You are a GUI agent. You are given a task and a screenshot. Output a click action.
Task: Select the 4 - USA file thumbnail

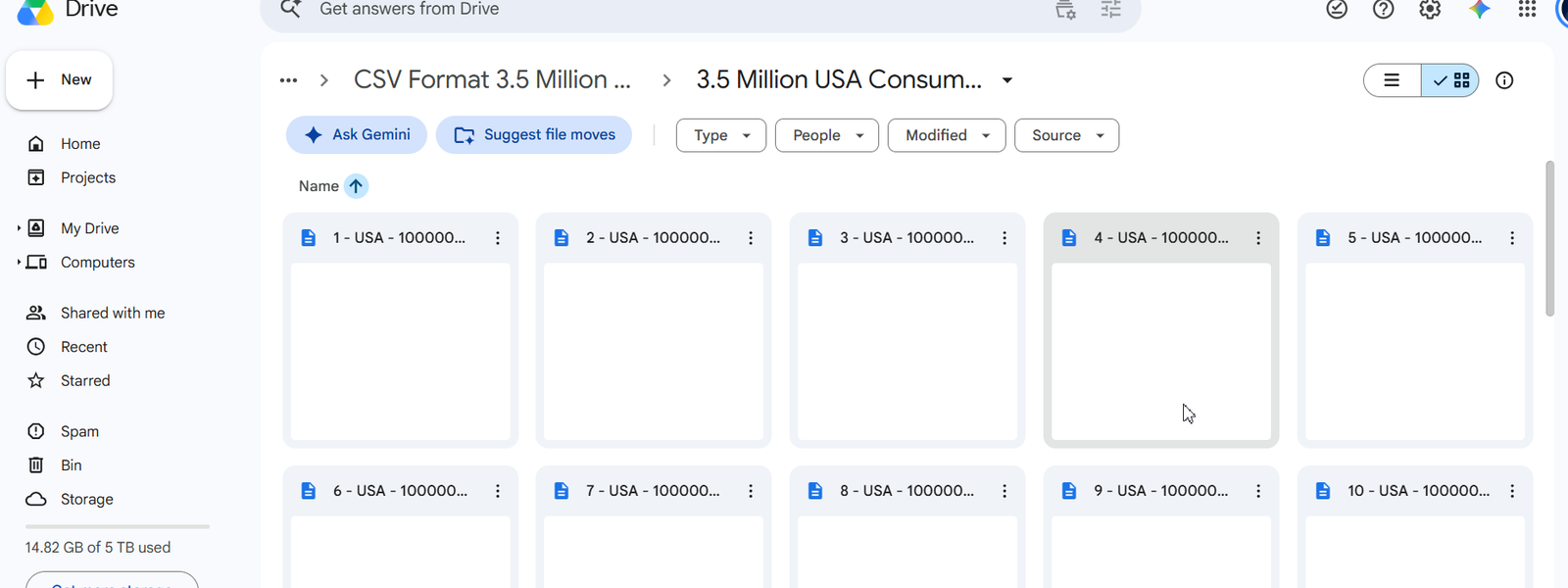click(1161, 352)
